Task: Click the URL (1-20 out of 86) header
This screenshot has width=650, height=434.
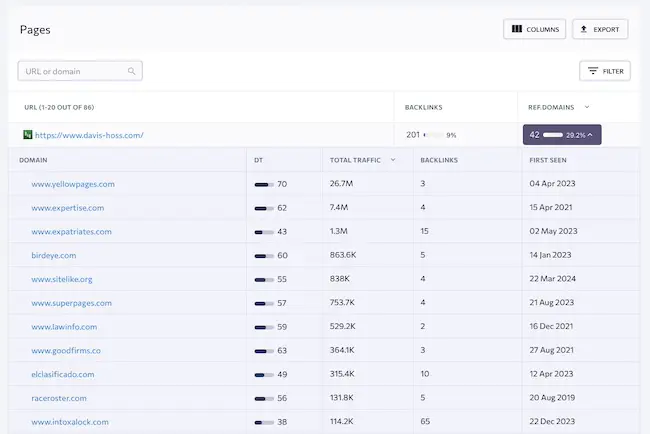Action: click(59, 107)
